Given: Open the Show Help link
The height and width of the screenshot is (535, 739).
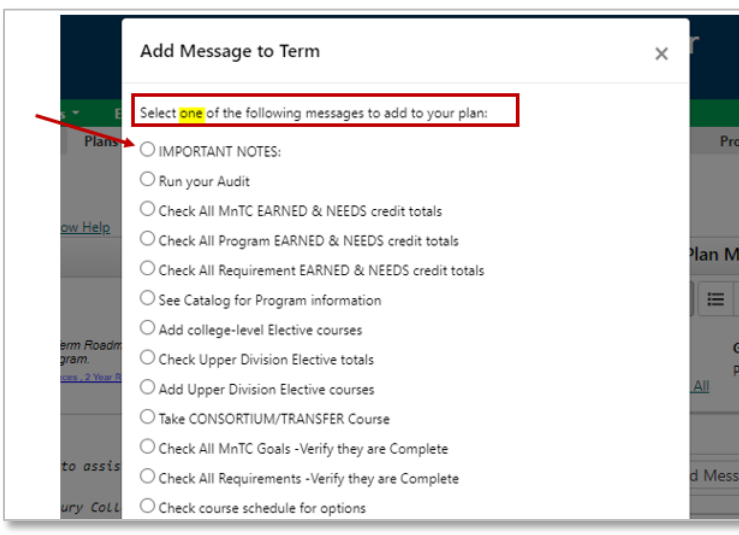Looking at the screenshot, I should tap(85, 227).
